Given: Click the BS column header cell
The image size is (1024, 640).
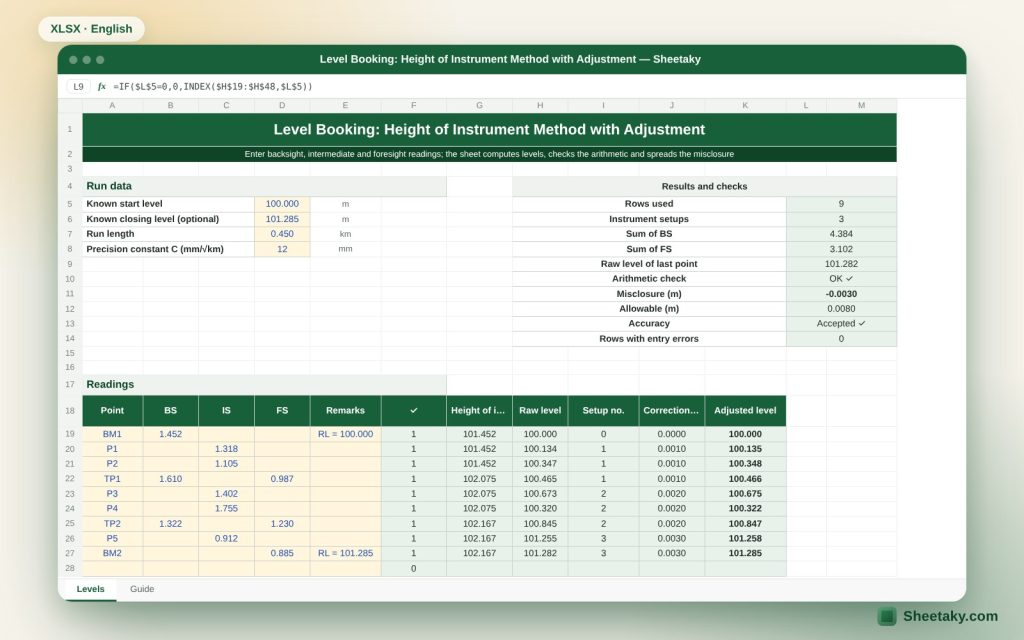Looking at the screenshot, I should click(x=170, y=411).
